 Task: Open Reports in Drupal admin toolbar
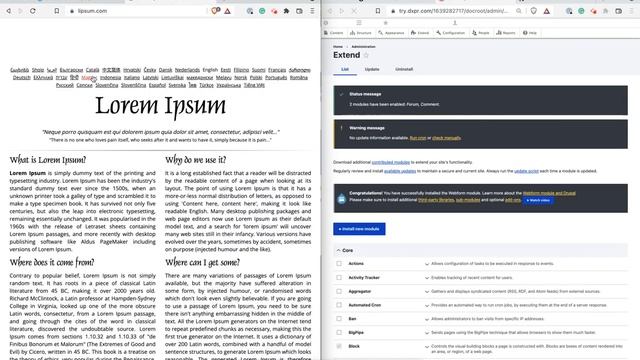click(505, 33)
